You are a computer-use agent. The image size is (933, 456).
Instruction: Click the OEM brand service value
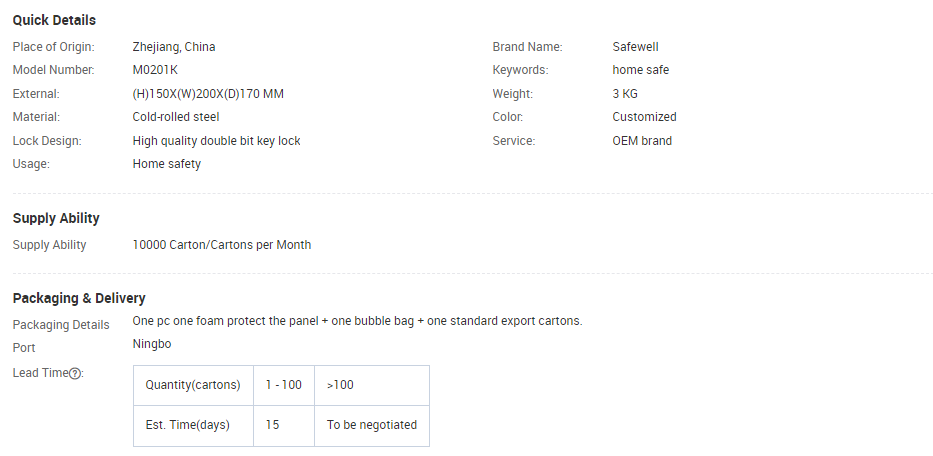[x=642, y=141]
